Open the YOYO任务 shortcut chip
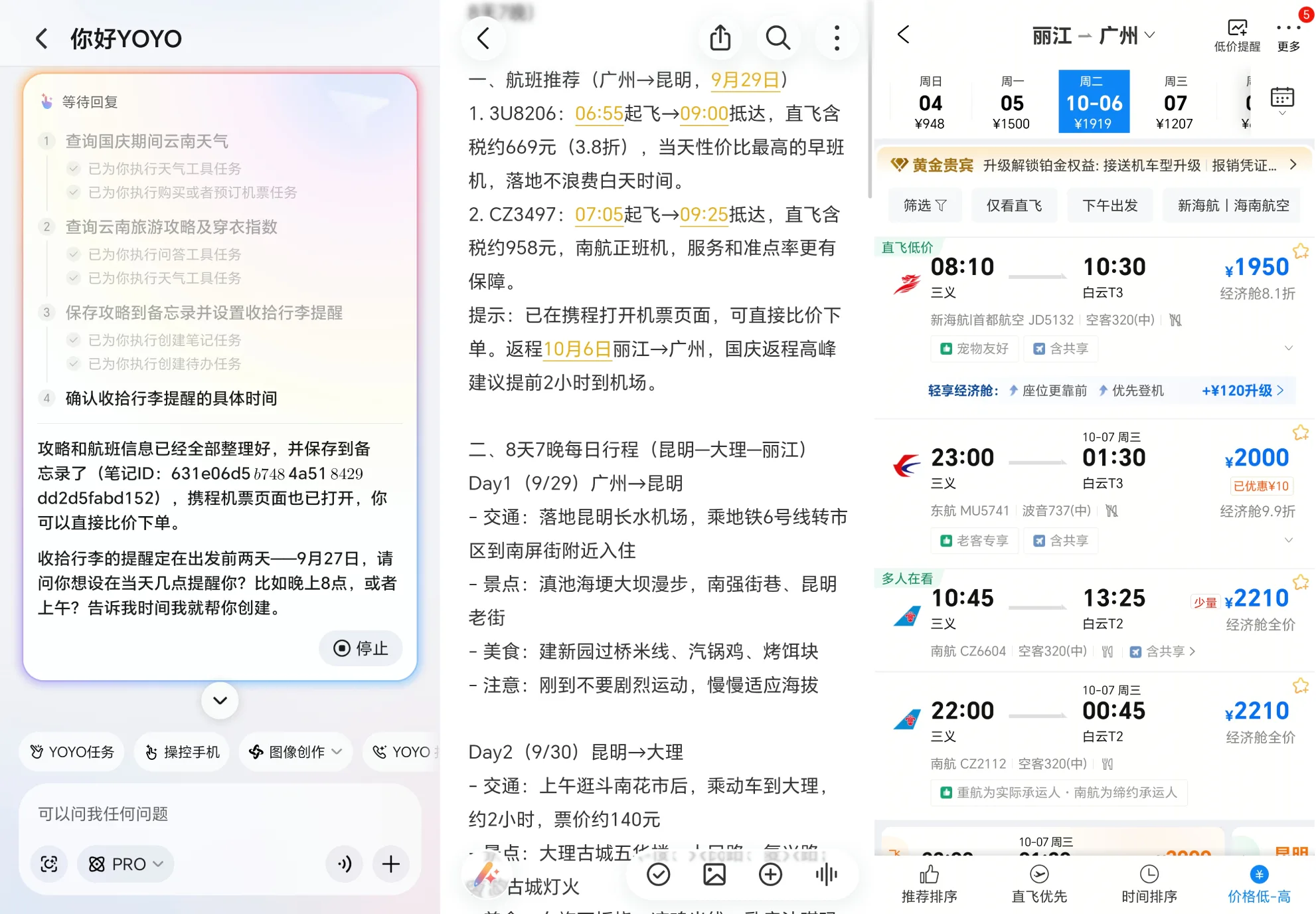The width and height of the screenshot is (1316, 914). pos(72,752)
